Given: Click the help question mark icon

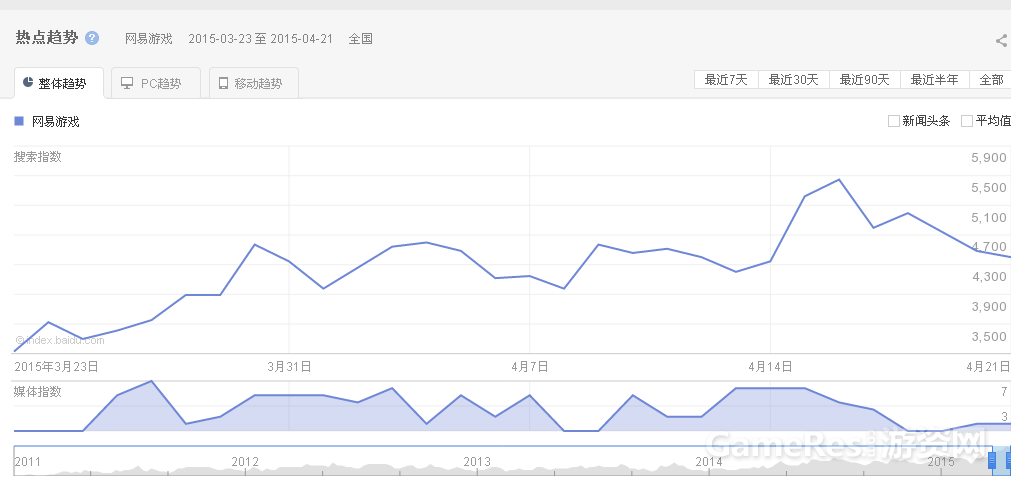Looking at the screenshot, I should [x=92, y=38].
